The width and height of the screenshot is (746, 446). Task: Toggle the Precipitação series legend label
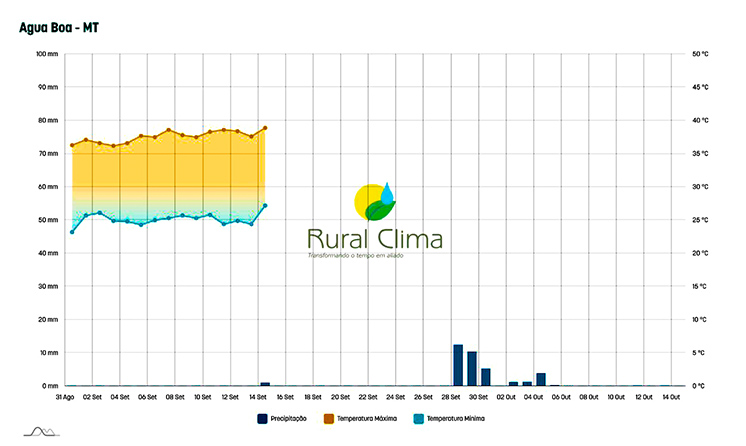pyautogui.click(x=289, y=418)
